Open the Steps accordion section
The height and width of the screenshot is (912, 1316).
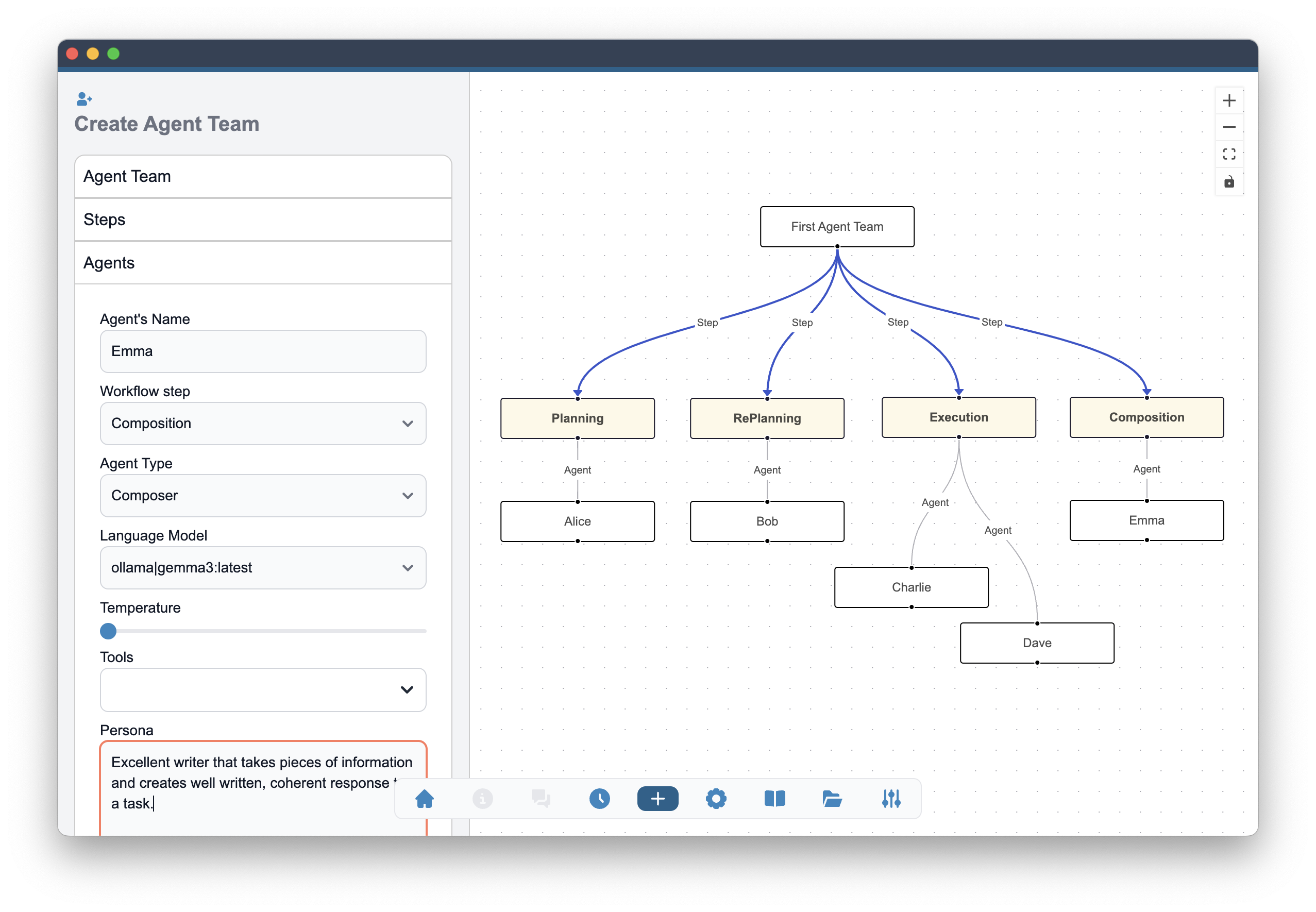(263, 219)
